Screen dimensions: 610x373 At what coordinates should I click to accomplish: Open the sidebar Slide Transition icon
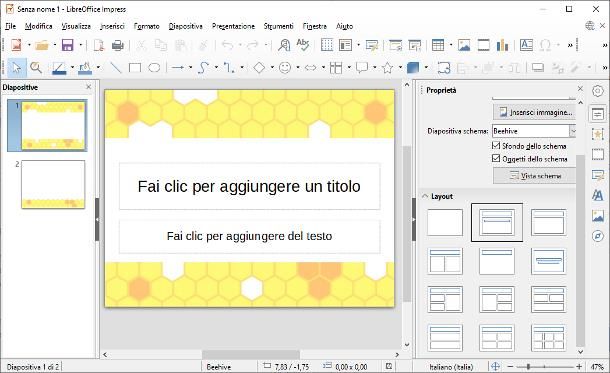tap(598, 154)
